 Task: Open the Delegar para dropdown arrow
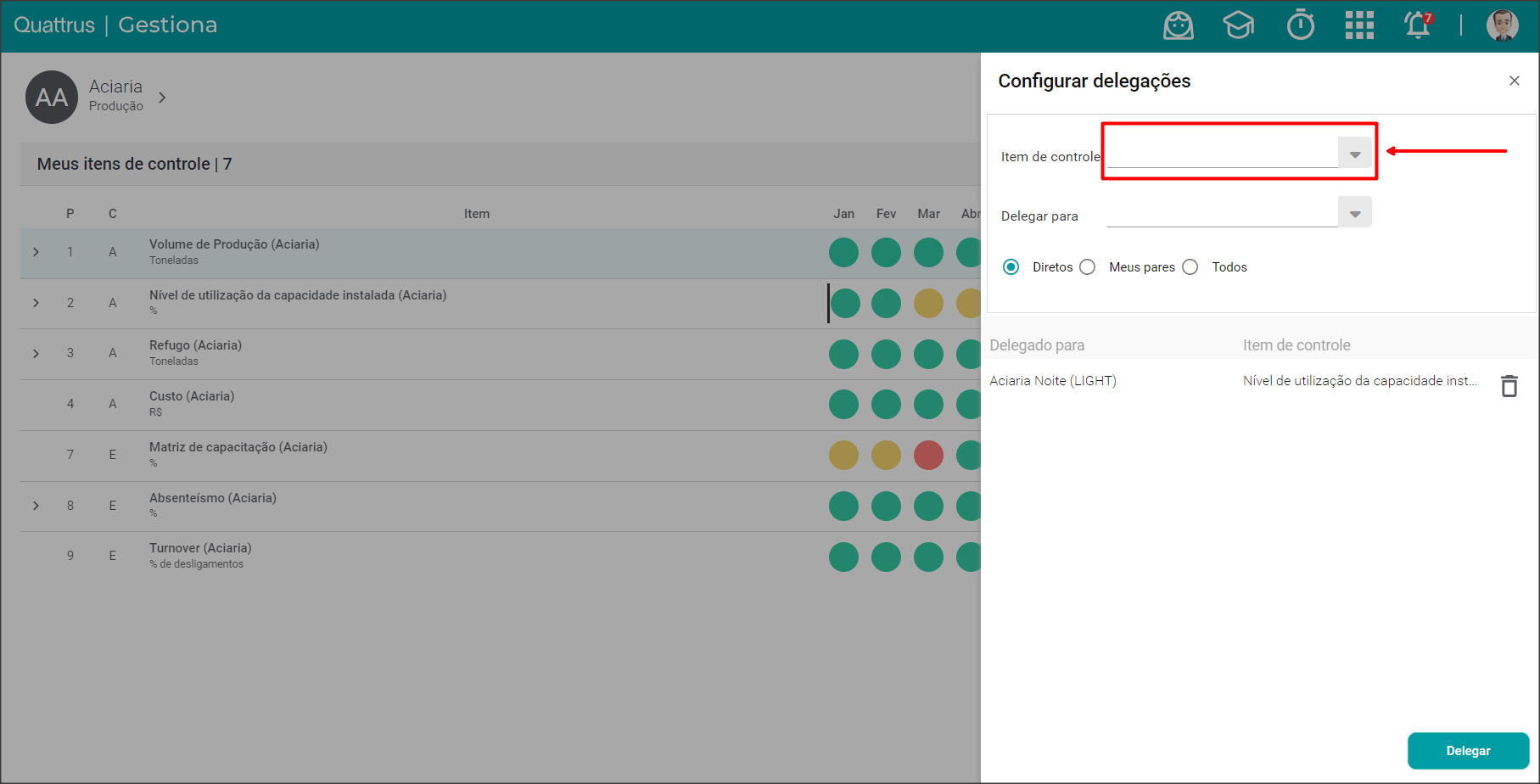coord(1354,214)
